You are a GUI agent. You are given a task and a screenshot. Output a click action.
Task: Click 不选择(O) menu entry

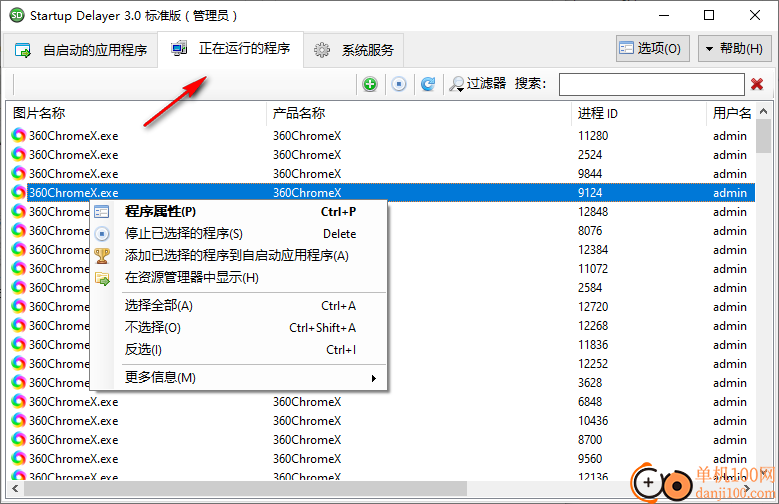click(238, 328)
